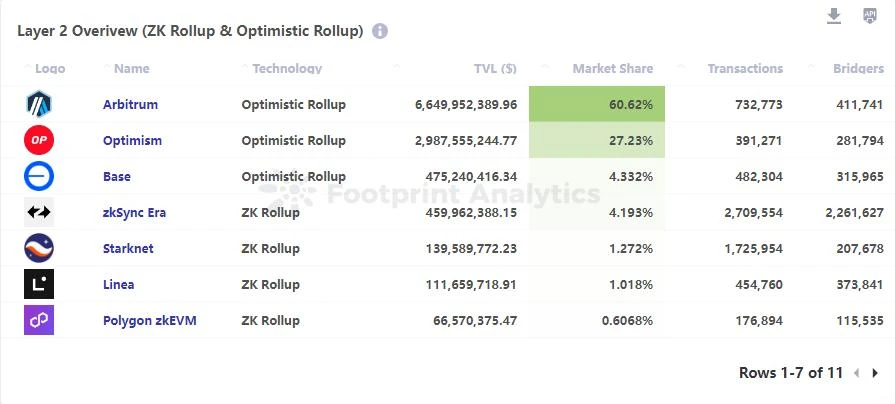
Task: Click the green 60.62% market share cell
Action: (x=597, y=104)
